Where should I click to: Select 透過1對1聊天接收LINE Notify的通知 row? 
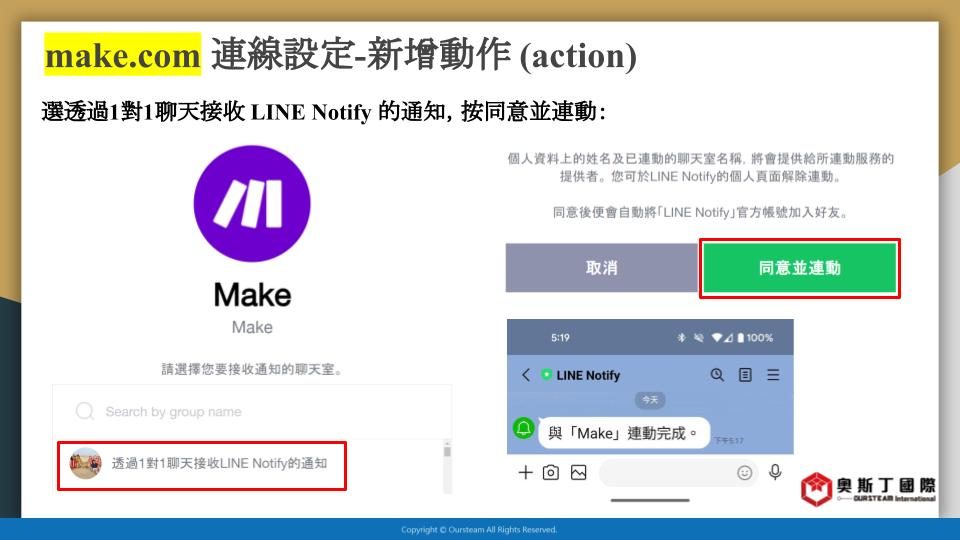click(x=202, y=465)
